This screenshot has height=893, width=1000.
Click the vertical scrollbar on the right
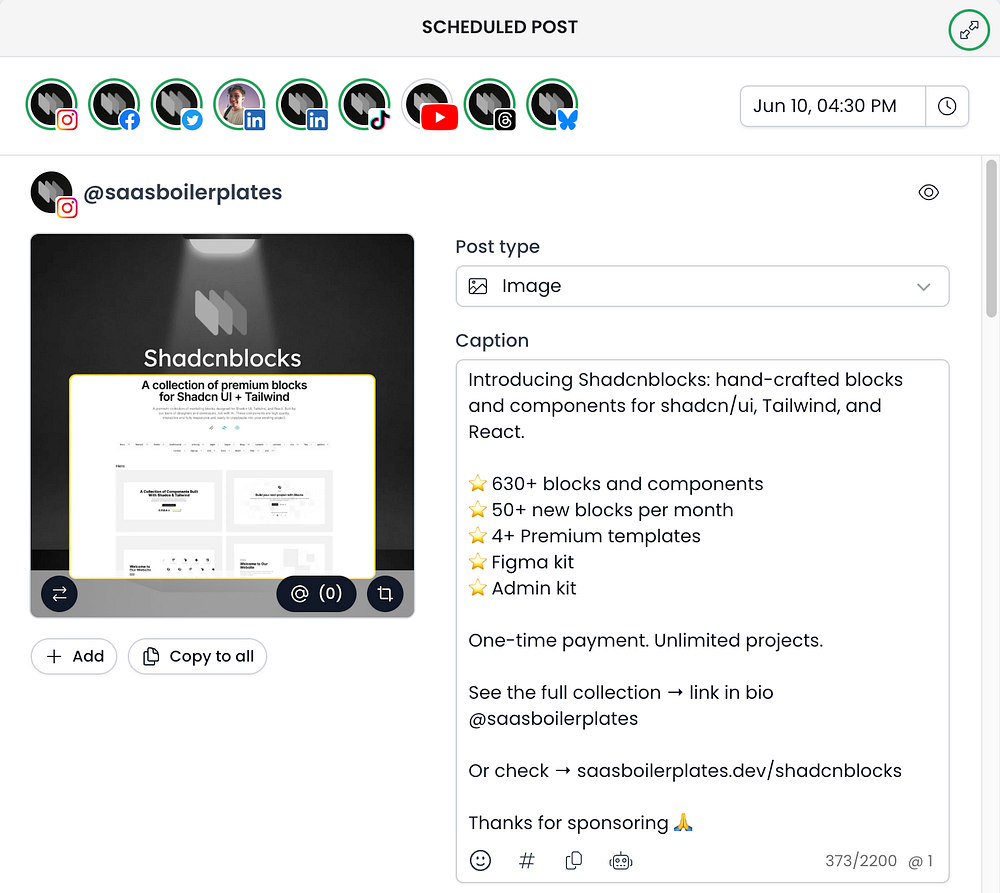pos(991,239)
